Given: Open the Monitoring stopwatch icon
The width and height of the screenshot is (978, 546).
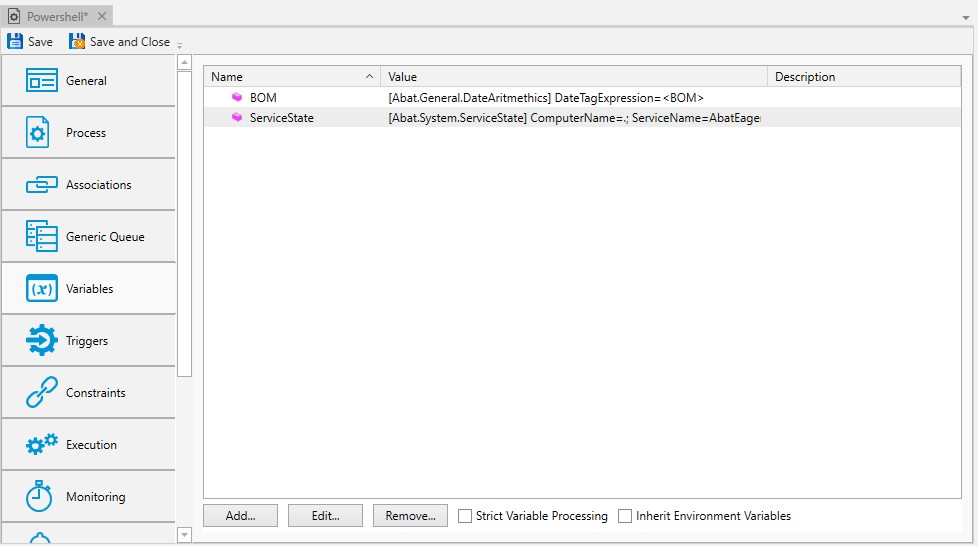Looking at the screenshot, I should click(x=39, y=496).
